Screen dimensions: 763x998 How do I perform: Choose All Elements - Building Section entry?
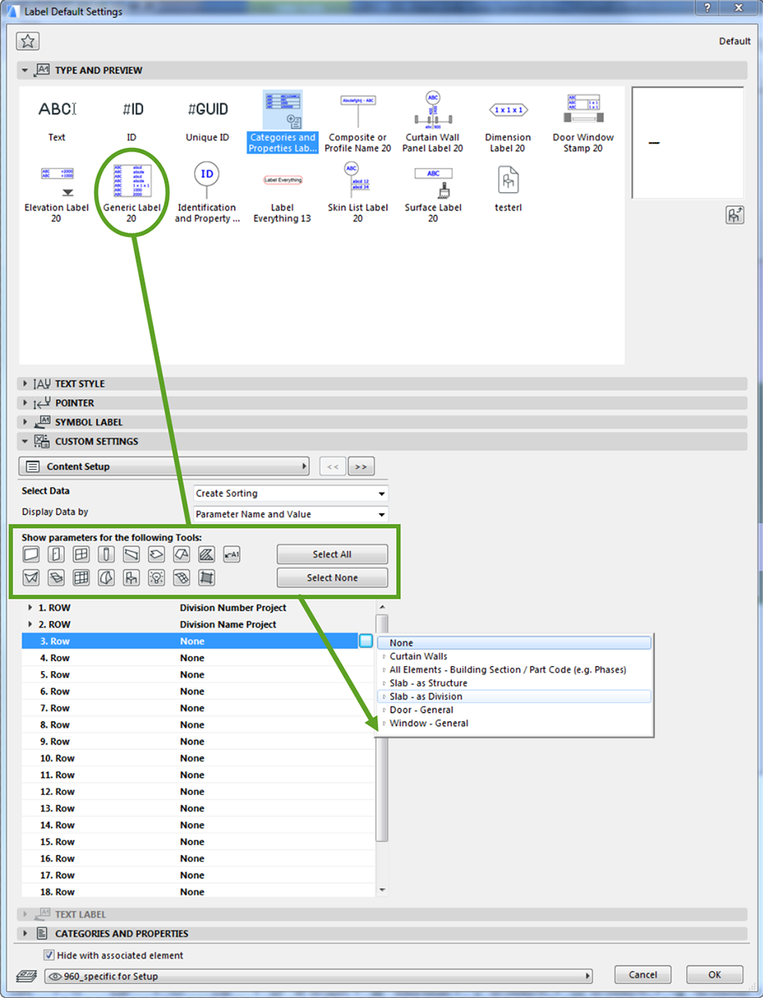[x=515, y=670]
